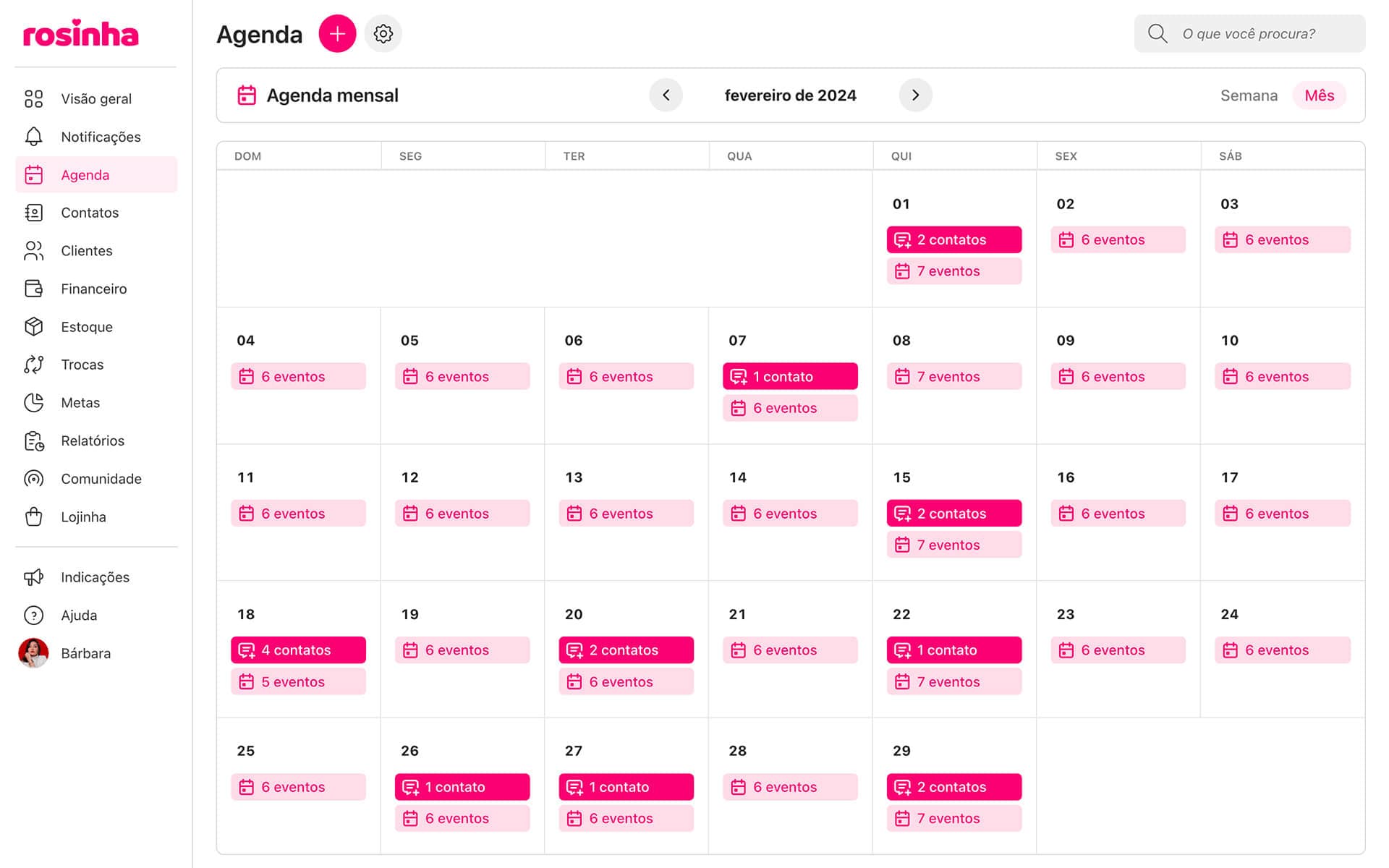Switch to Semana view
Screen dimensions: 1389x868
click(1249, 95)
